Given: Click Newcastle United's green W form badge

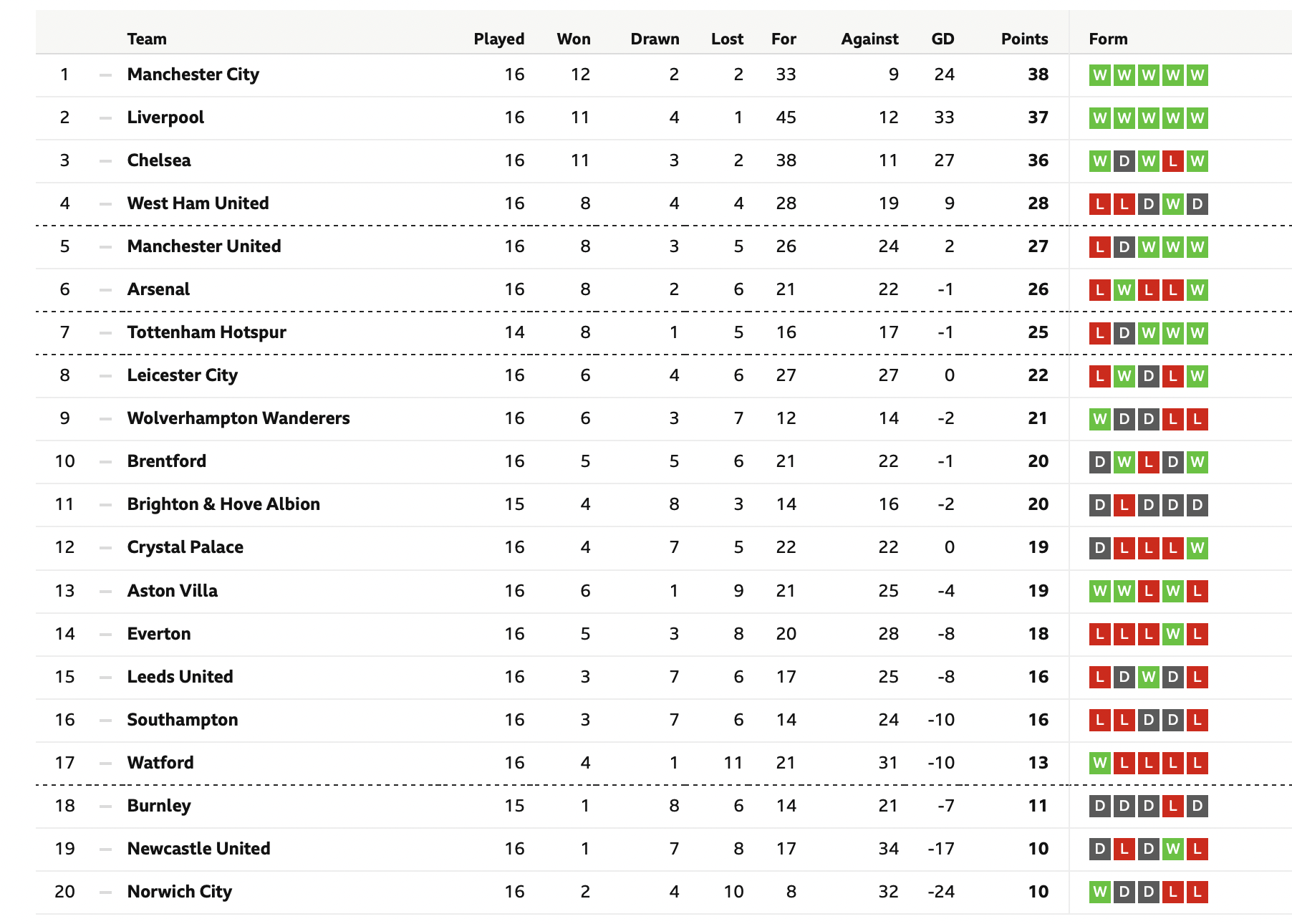Looking at the screenshot, I should [x=1172, y=849].
